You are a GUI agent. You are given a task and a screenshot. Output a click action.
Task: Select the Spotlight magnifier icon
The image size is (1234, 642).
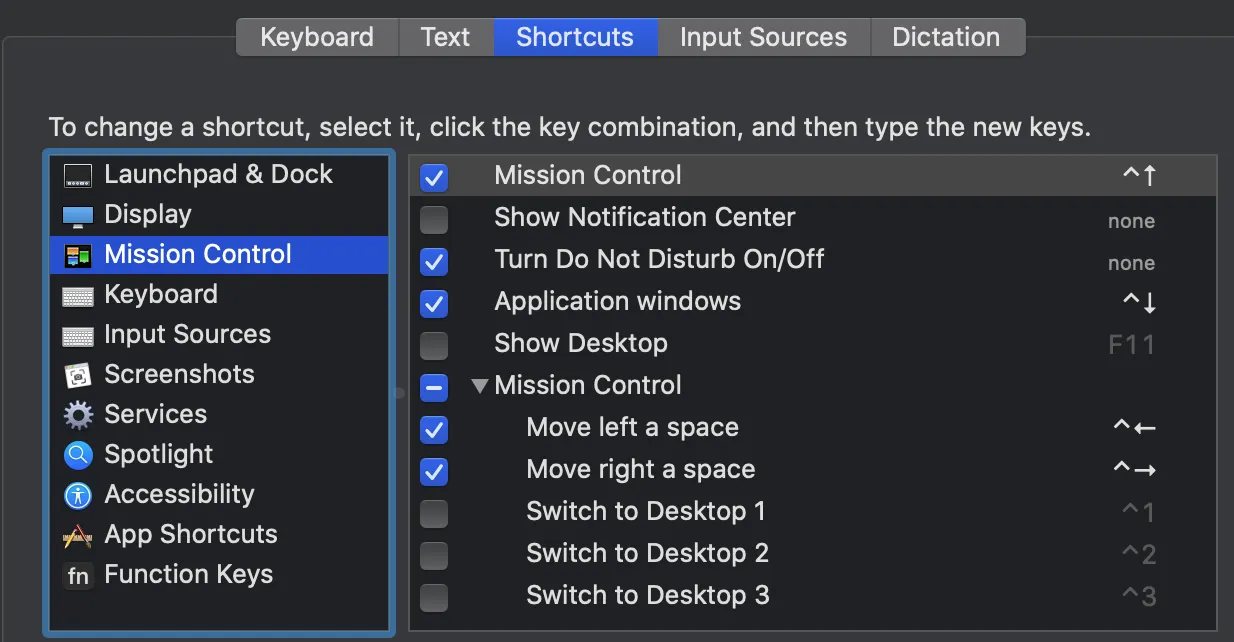point(78,455)
